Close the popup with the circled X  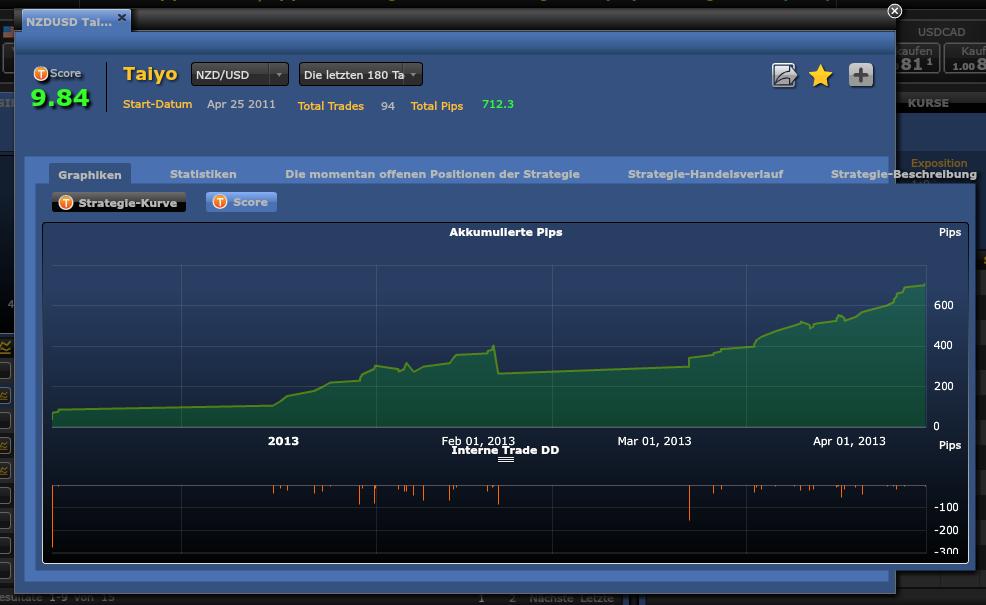pos(894,11)
